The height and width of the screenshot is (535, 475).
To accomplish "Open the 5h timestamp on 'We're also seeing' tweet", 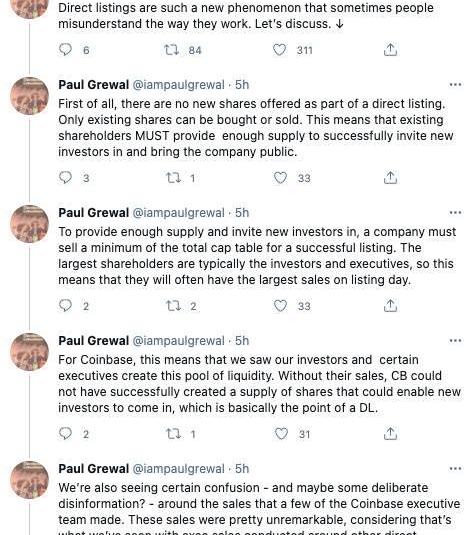I will point(242,468).
